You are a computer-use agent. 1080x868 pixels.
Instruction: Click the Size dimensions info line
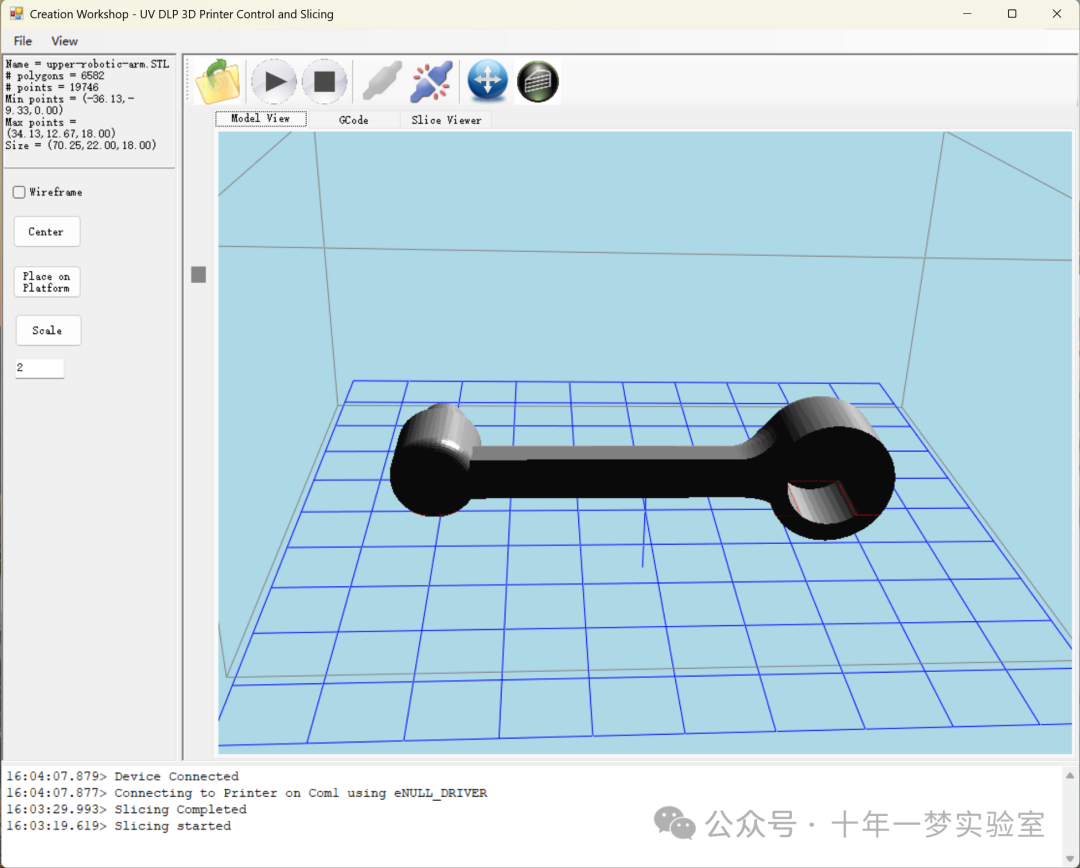[81, 145]
